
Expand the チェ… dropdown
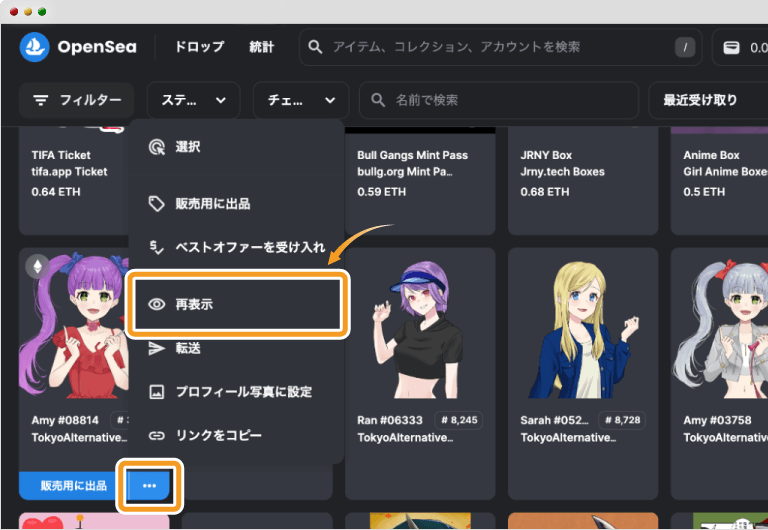tap(301, 100)
